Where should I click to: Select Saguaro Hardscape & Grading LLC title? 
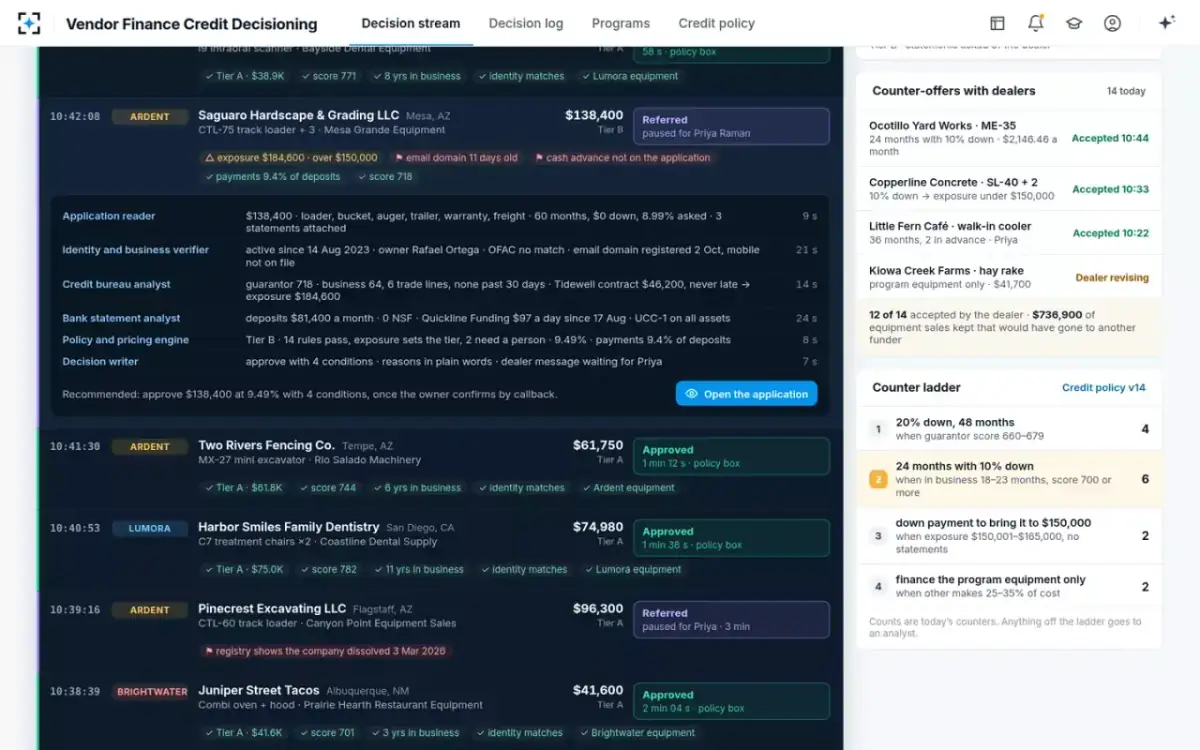[299, 115]
